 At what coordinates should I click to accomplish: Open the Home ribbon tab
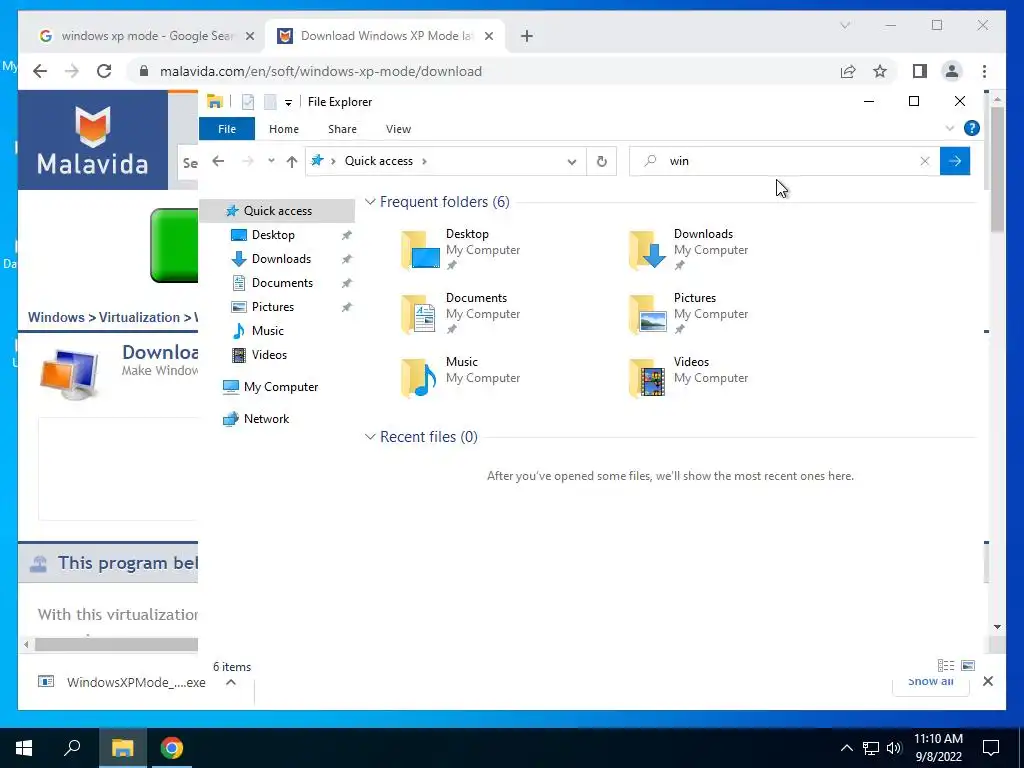[x=284, y=129]
